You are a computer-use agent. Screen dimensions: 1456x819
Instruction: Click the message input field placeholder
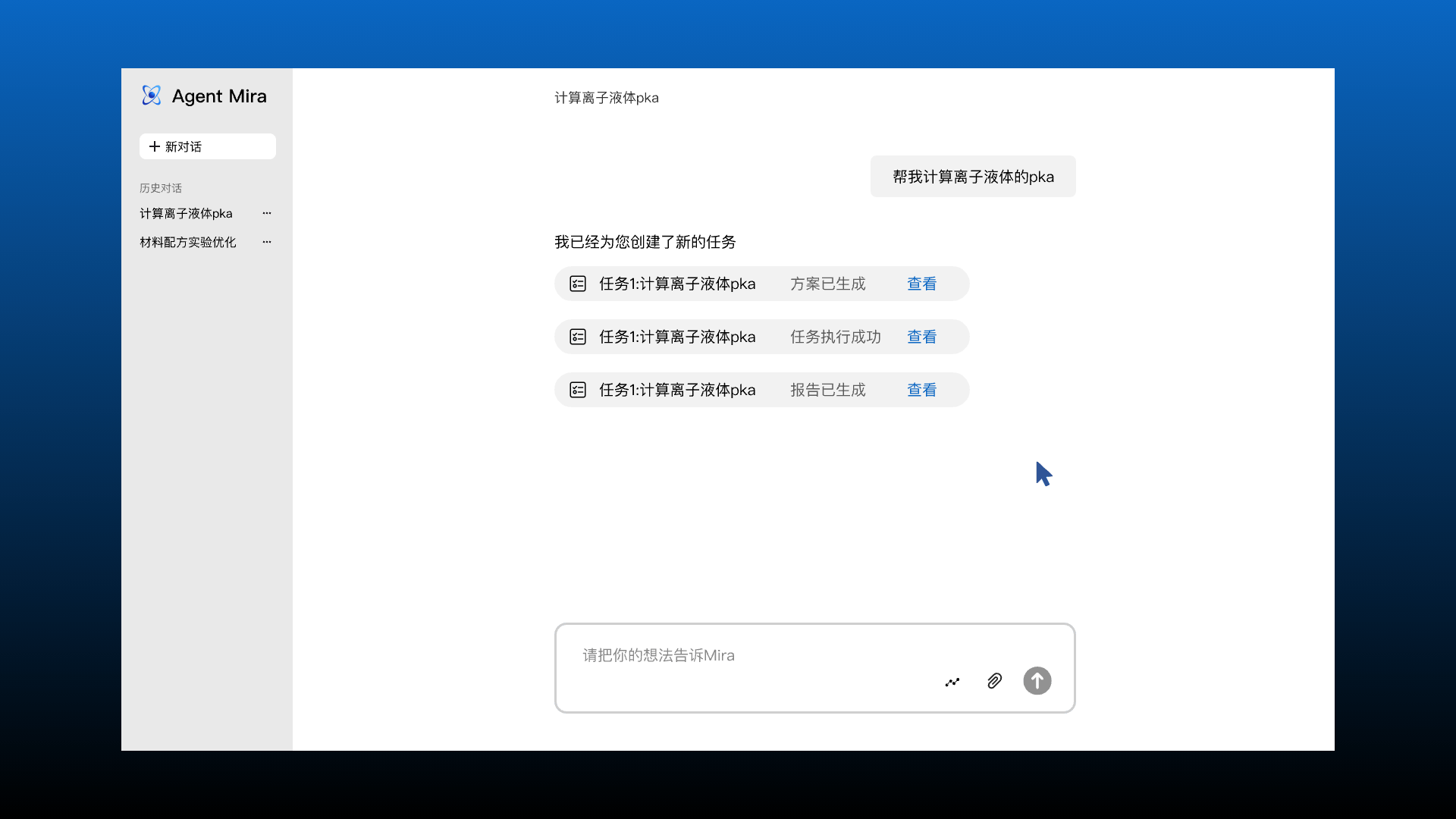click(x=658, y=655)
